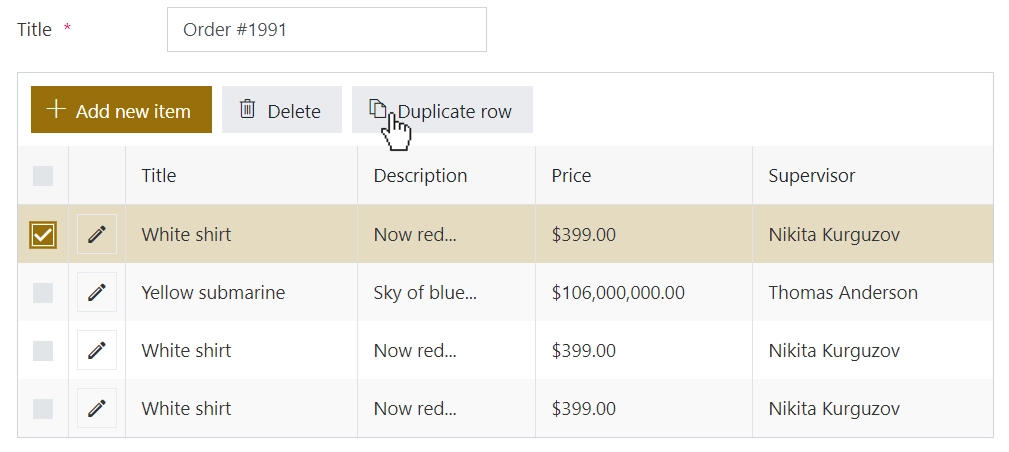
Task: Click the Price column header
Action: (571, 176)
